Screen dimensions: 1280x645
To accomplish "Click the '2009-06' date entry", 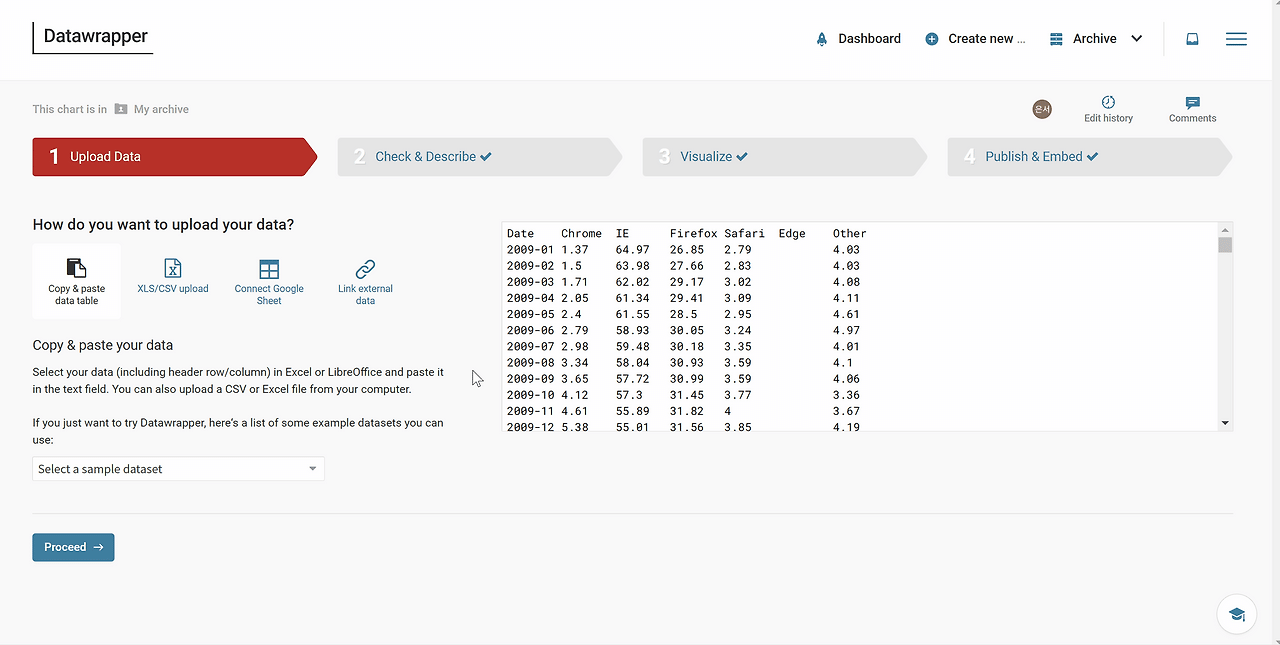I will [530, 331].
